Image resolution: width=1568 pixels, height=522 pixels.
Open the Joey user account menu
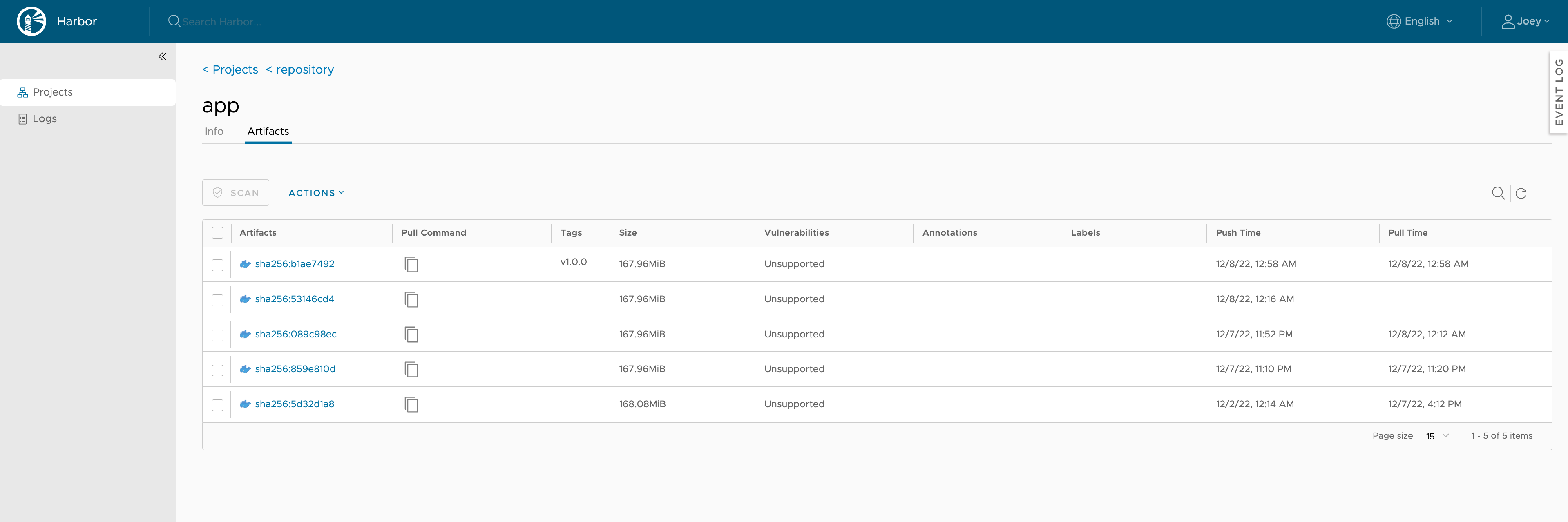click(x=1525, y=21)
